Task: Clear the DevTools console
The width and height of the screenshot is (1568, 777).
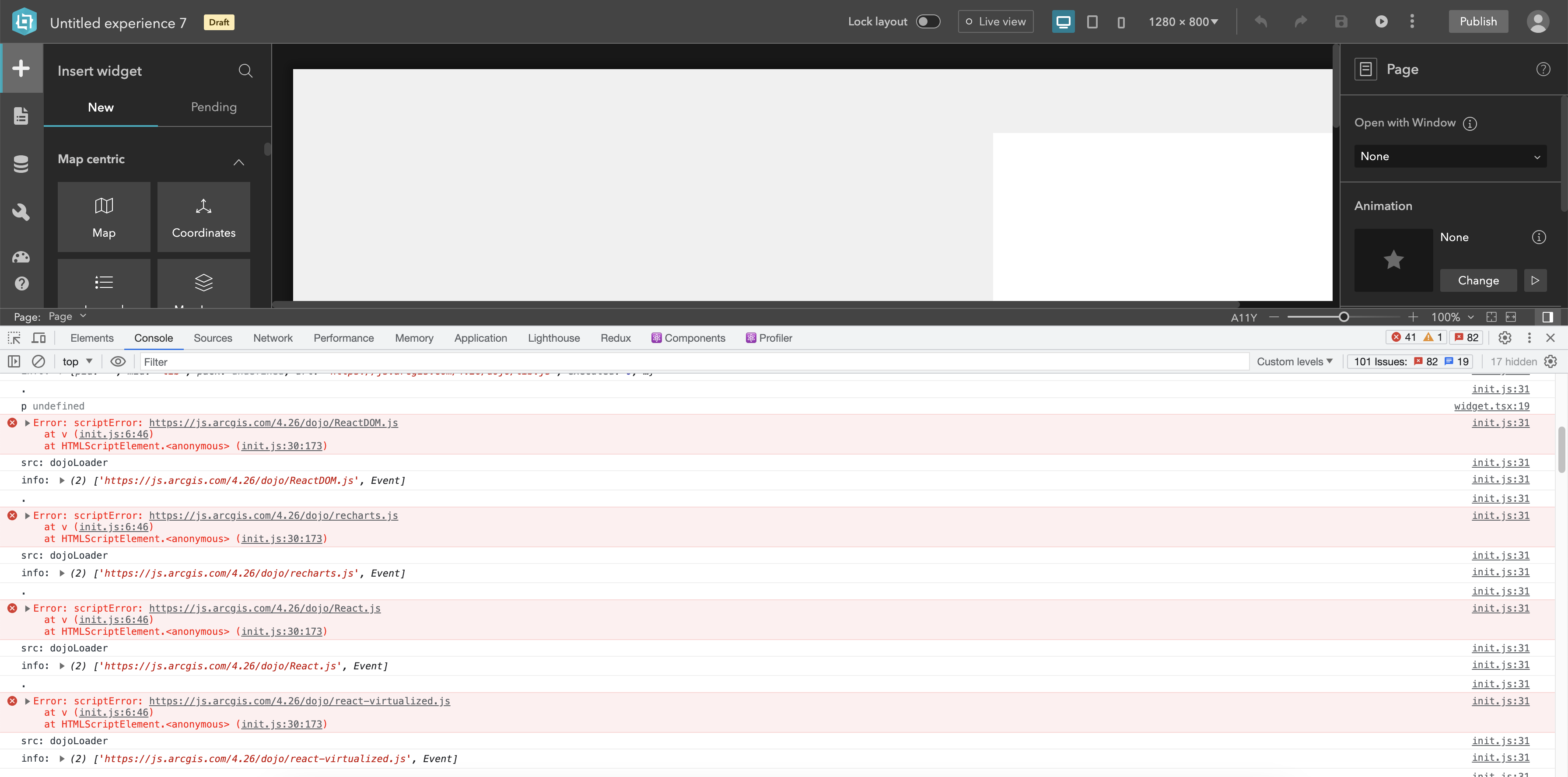Action: 38,361
